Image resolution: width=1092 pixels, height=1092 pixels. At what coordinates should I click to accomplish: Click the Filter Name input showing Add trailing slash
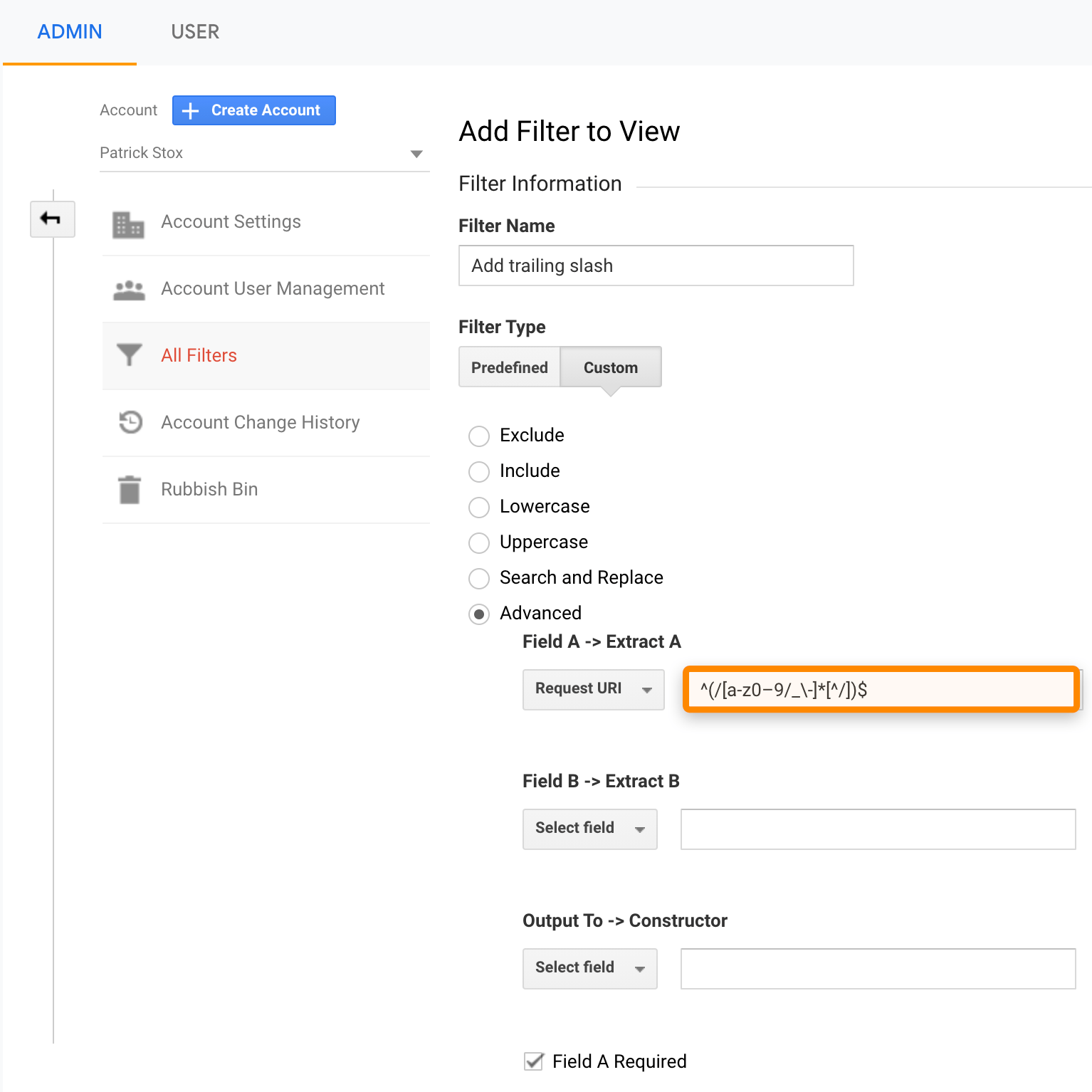pos(655,266)
